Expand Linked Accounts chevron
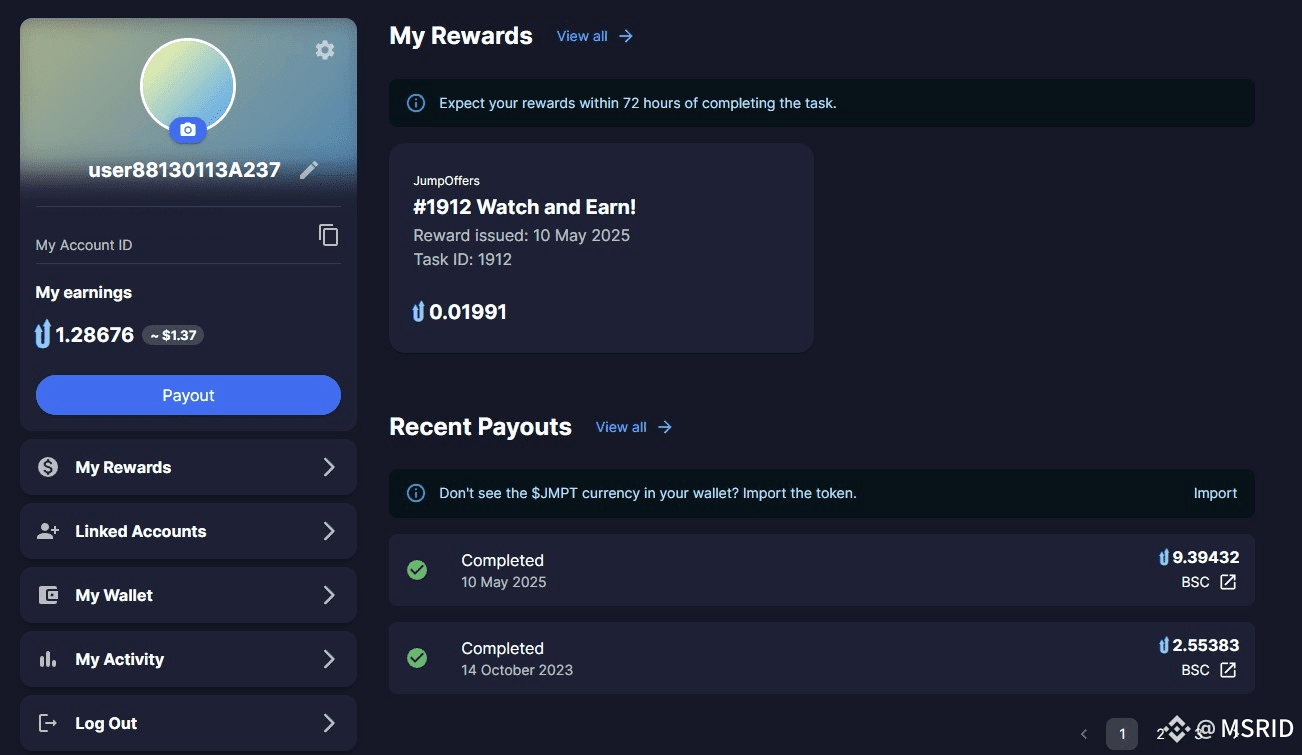Viewport: 1302px width, 755px height. [329, 531]
